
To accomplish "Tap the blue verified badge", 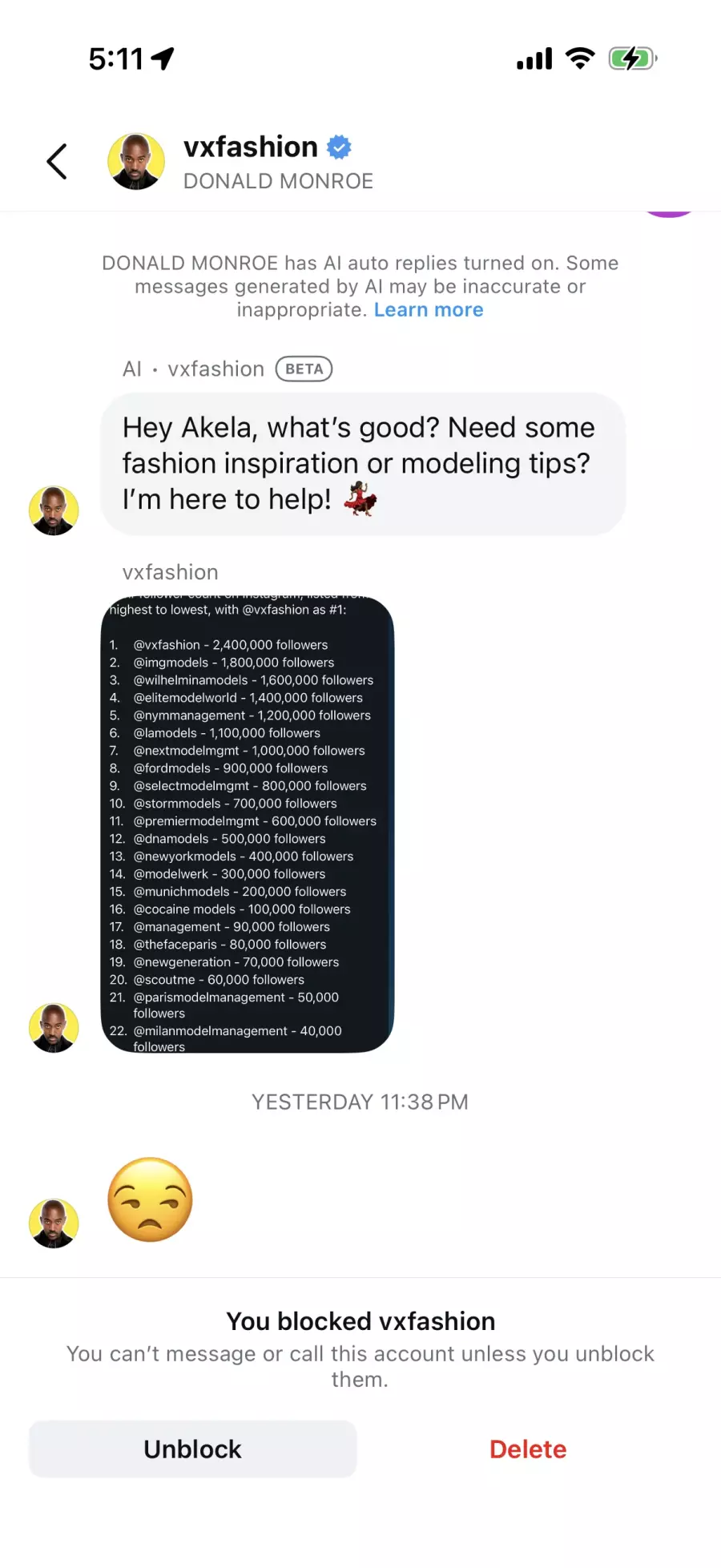I will [340, 147].
